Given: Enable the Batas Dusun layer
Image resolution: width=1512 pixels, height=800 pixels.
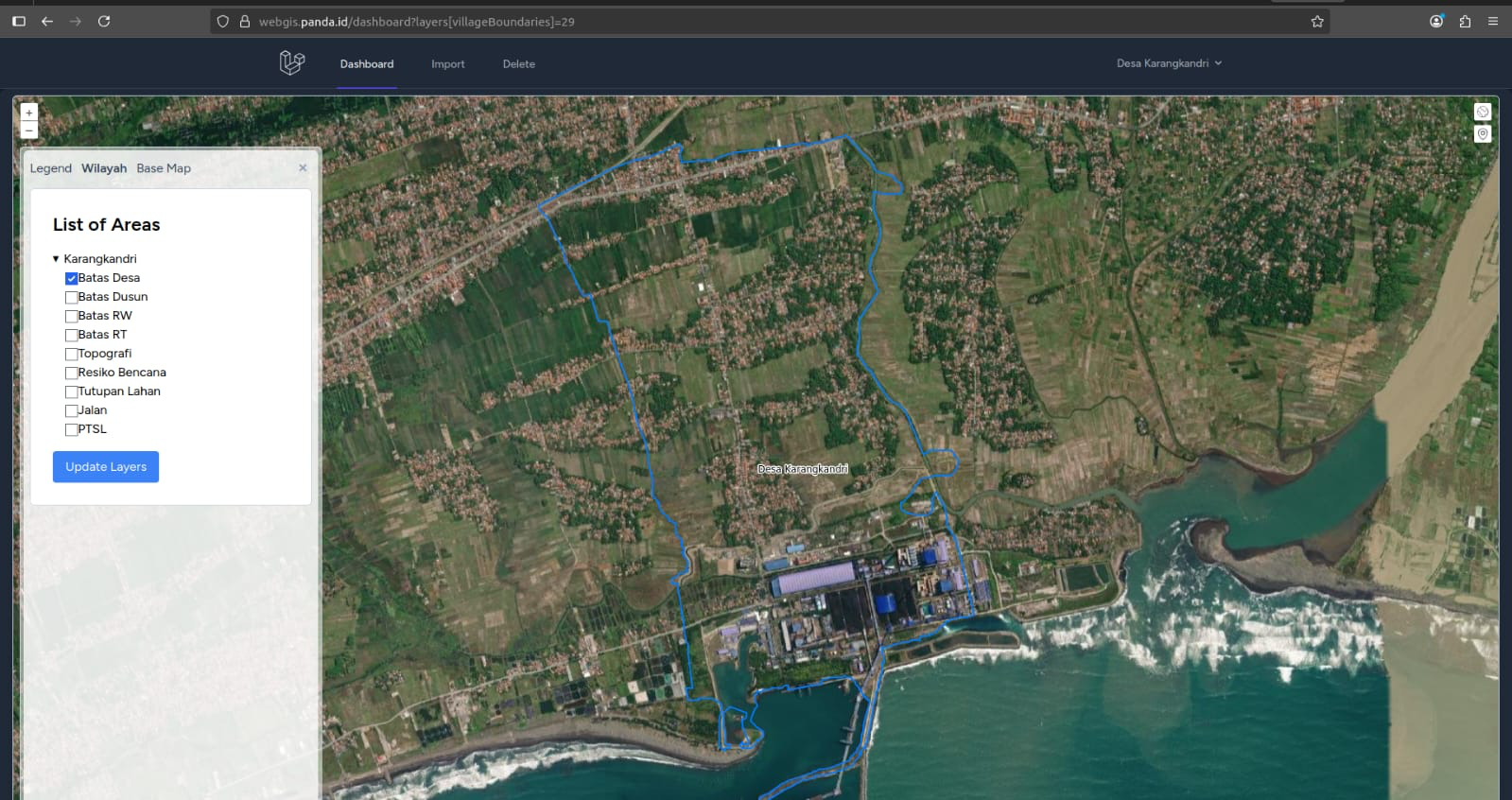Looking at the screenshot, I should pos(71,297).
